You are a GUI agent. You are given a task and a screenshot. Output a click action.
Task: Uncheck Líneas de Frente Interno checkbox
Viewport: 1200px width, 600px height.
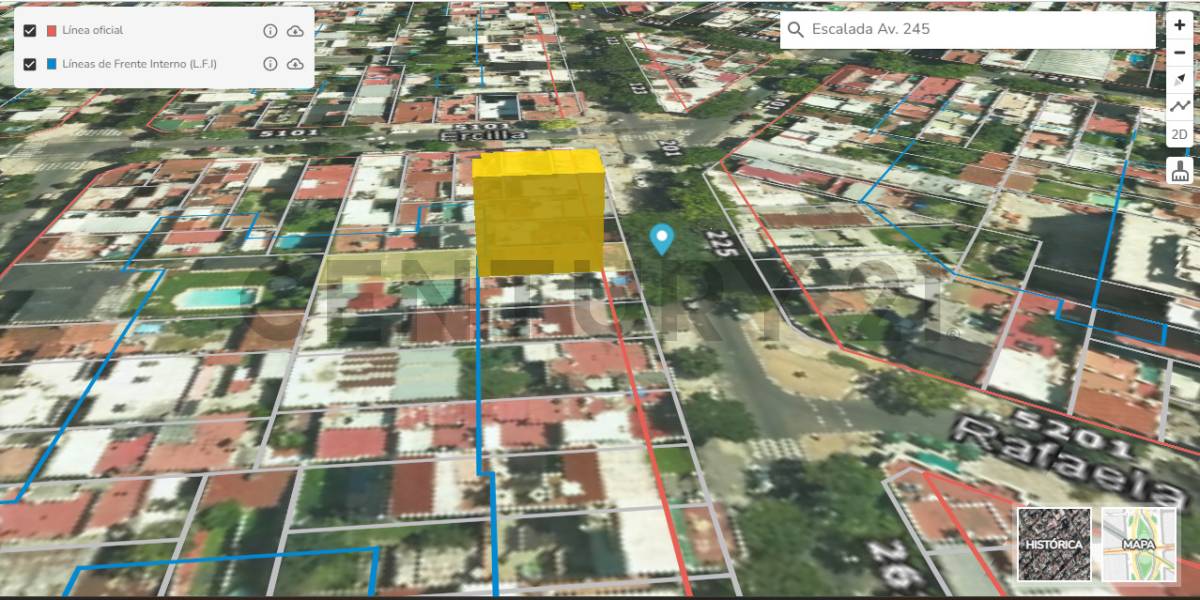coord(30,64)
